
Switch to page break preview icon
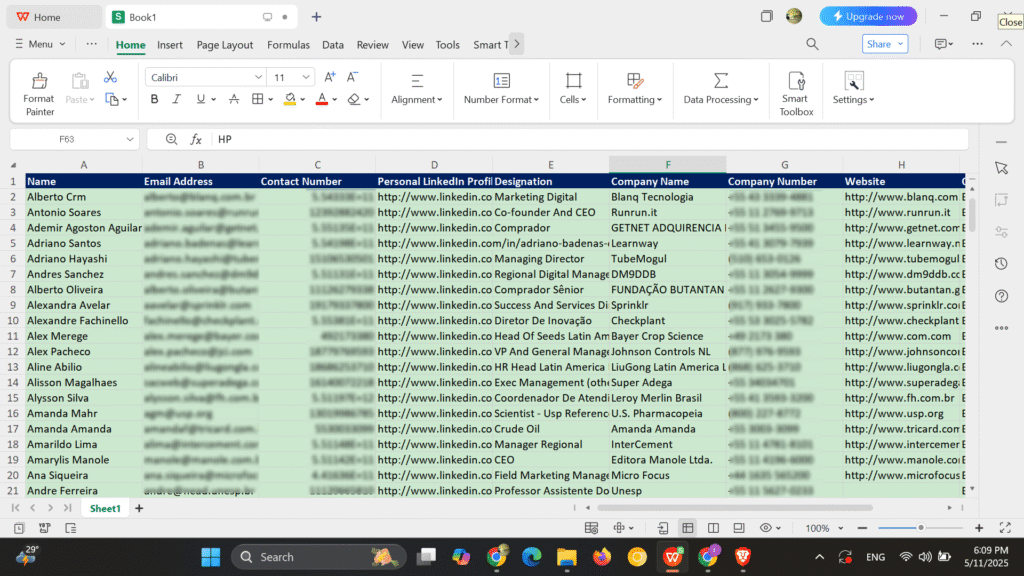[x=713, y=528]
